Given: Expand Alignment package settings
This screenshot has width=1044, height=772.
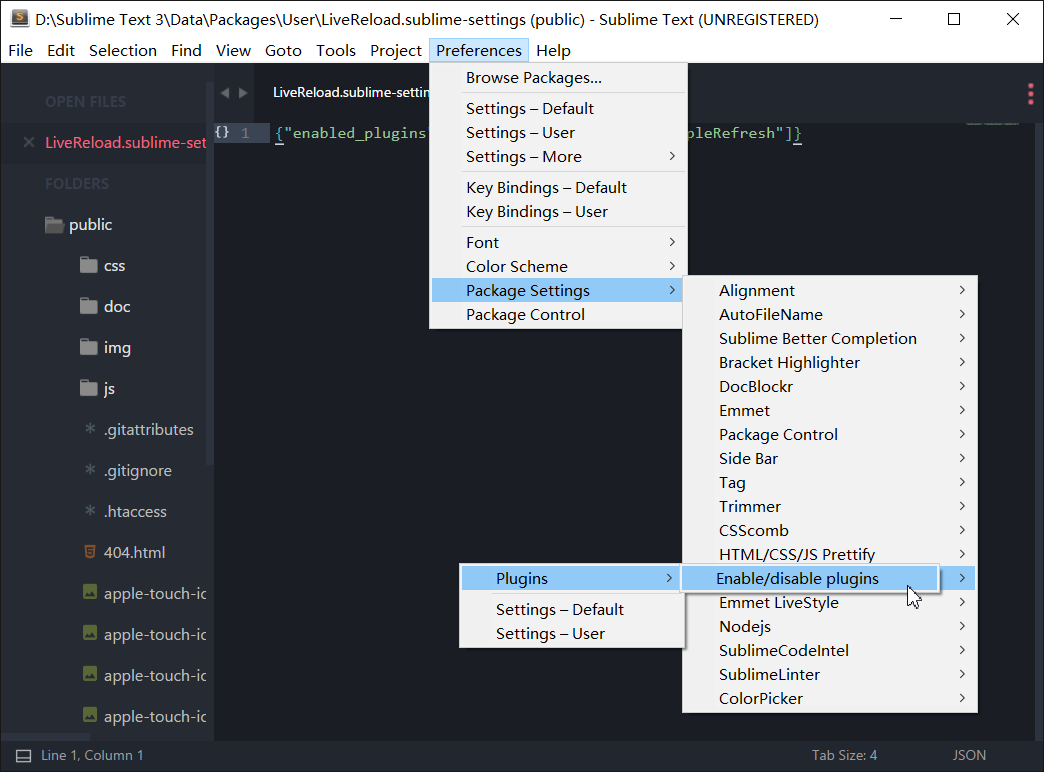Looking at the screenshot, I should [830, 290].
